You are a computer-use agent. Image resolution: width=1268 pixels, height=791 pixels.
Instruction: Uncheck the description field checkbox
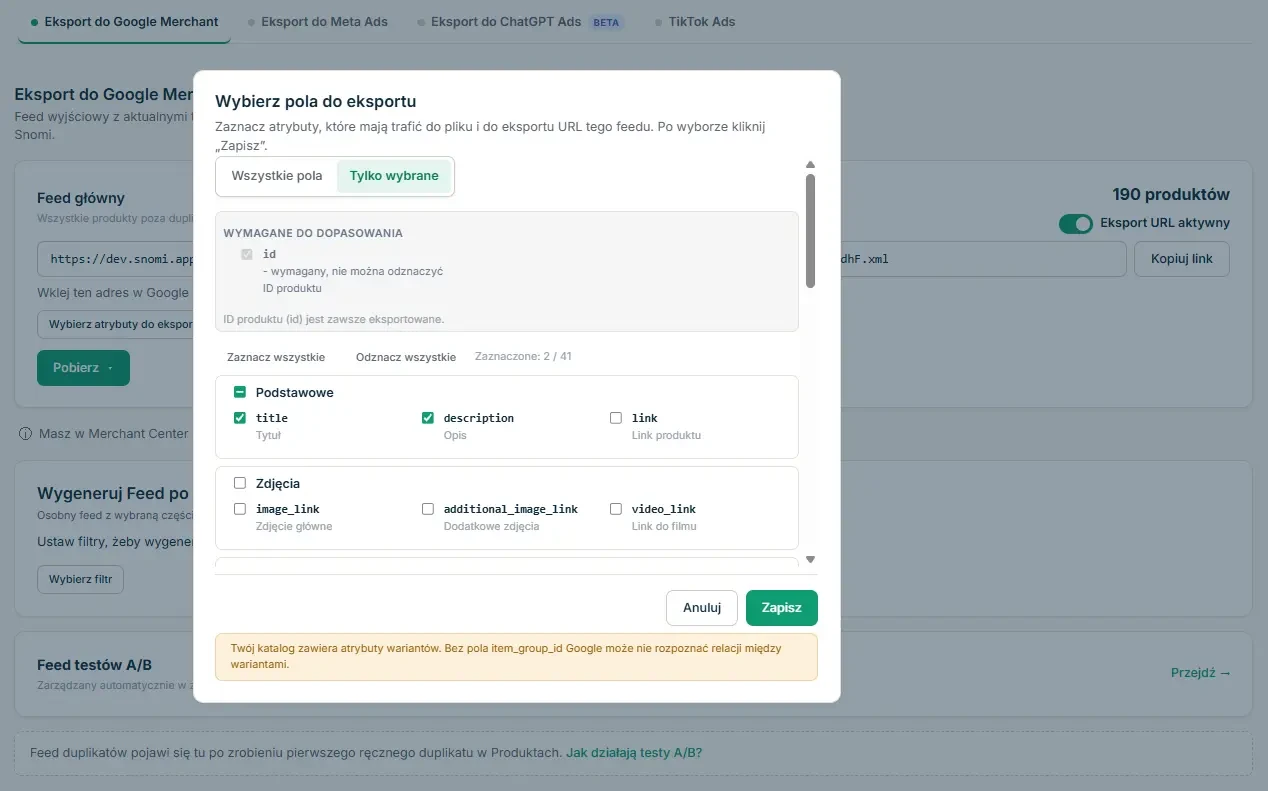click(428, 418)
